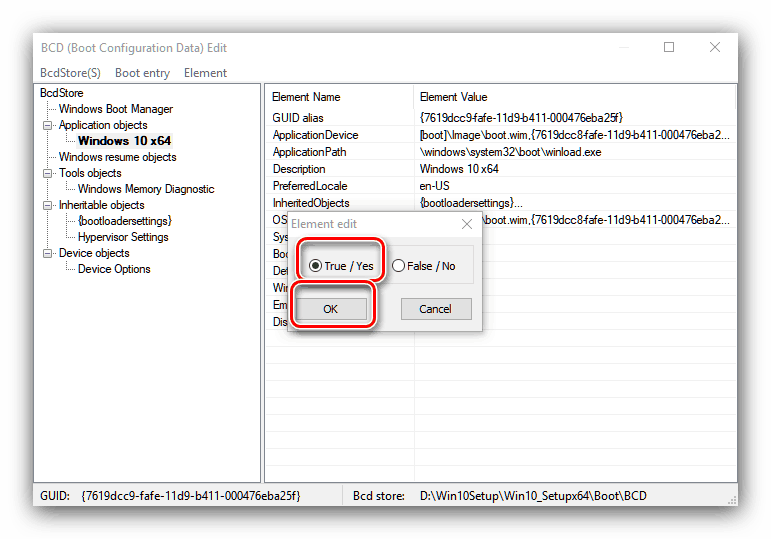Viewport: 771px width, 539px height.
Task: Click the Element Name column header
Action: point(340,97)
